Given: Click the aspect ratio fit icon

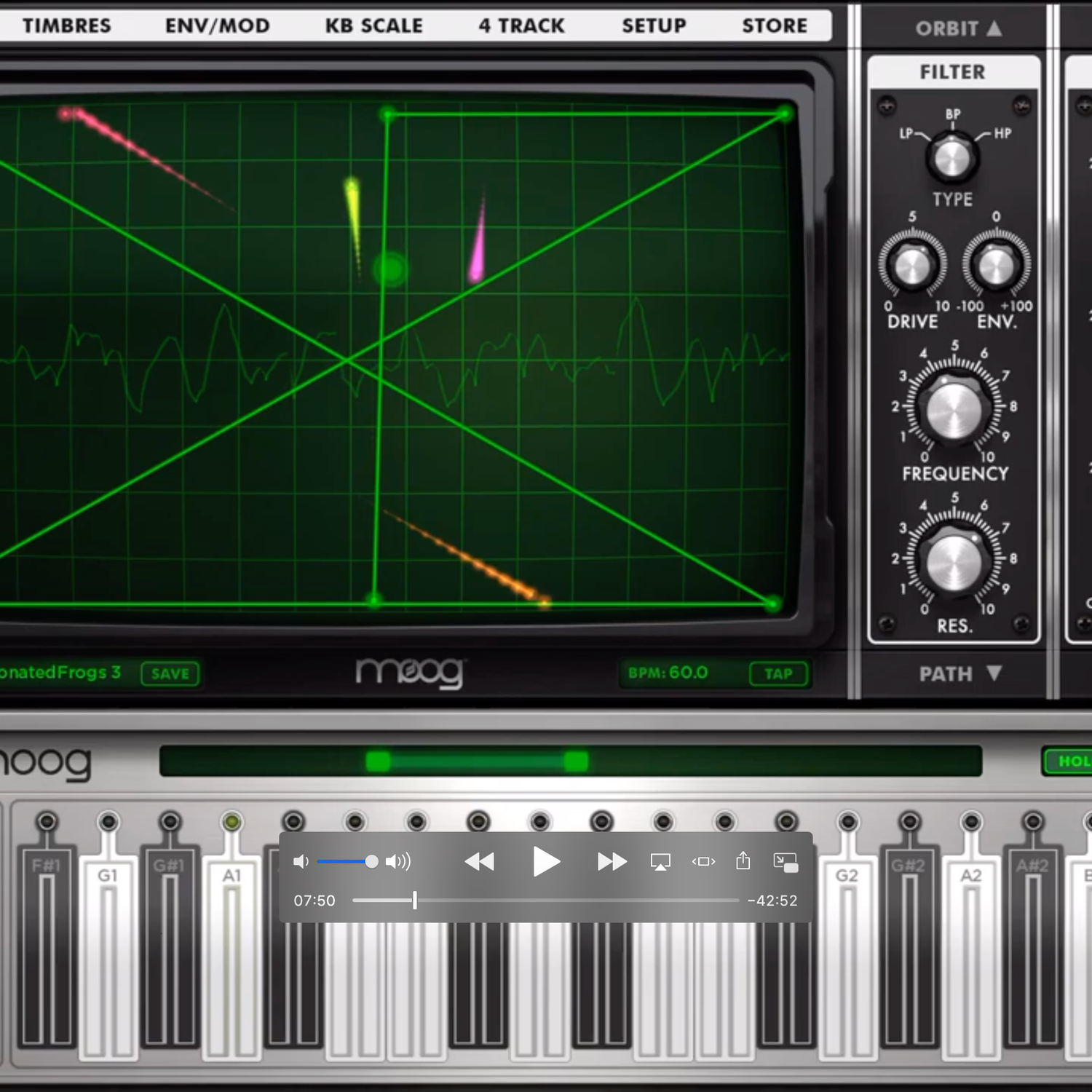Looking at the screenshot, I should coord(703,862).
